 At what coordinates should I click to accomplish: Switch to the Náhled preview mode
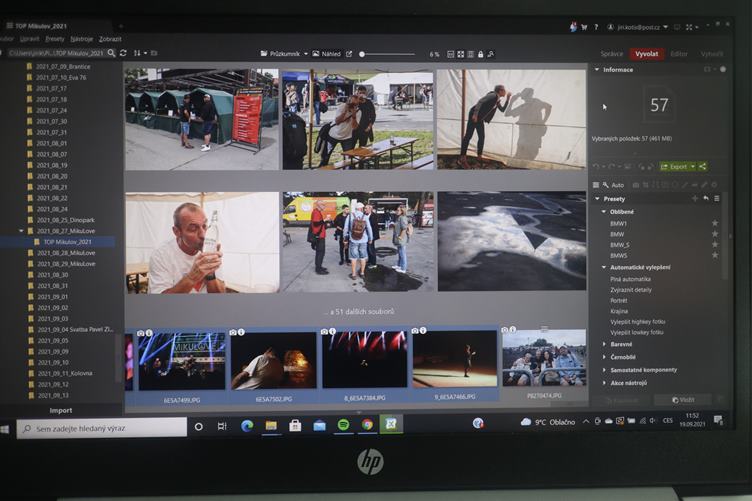[327, 54]
